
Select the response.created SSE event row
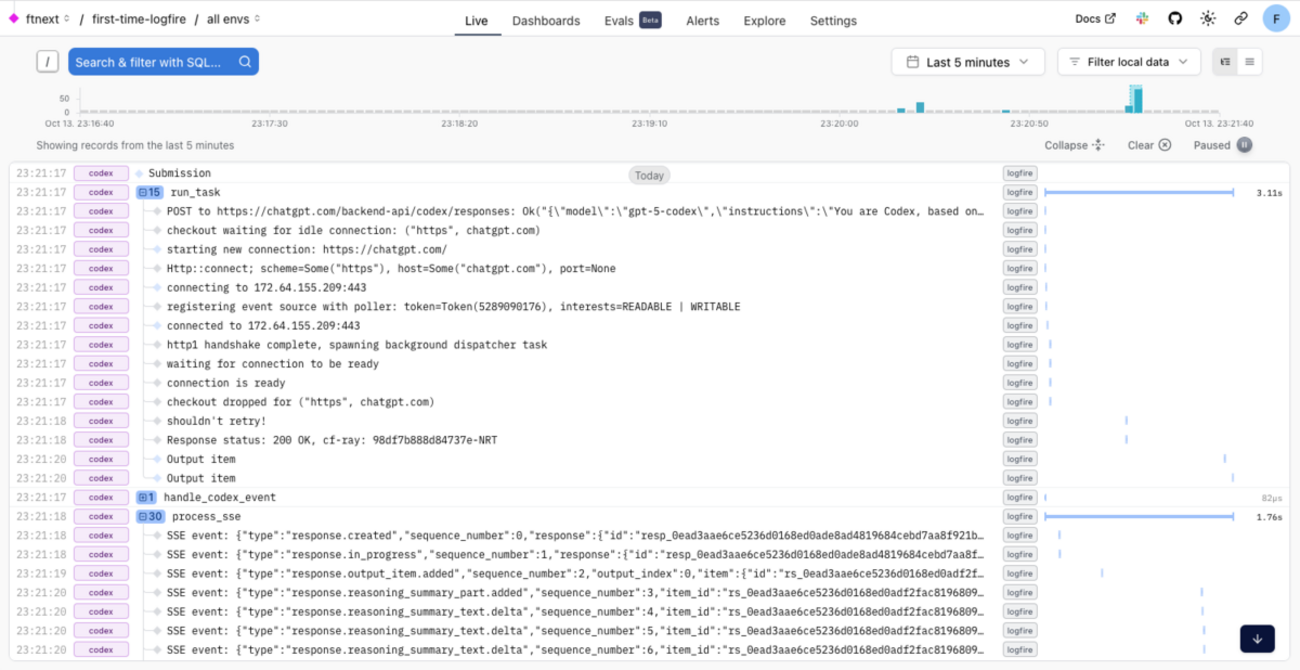pyautogui.click(x=650, y=536)
